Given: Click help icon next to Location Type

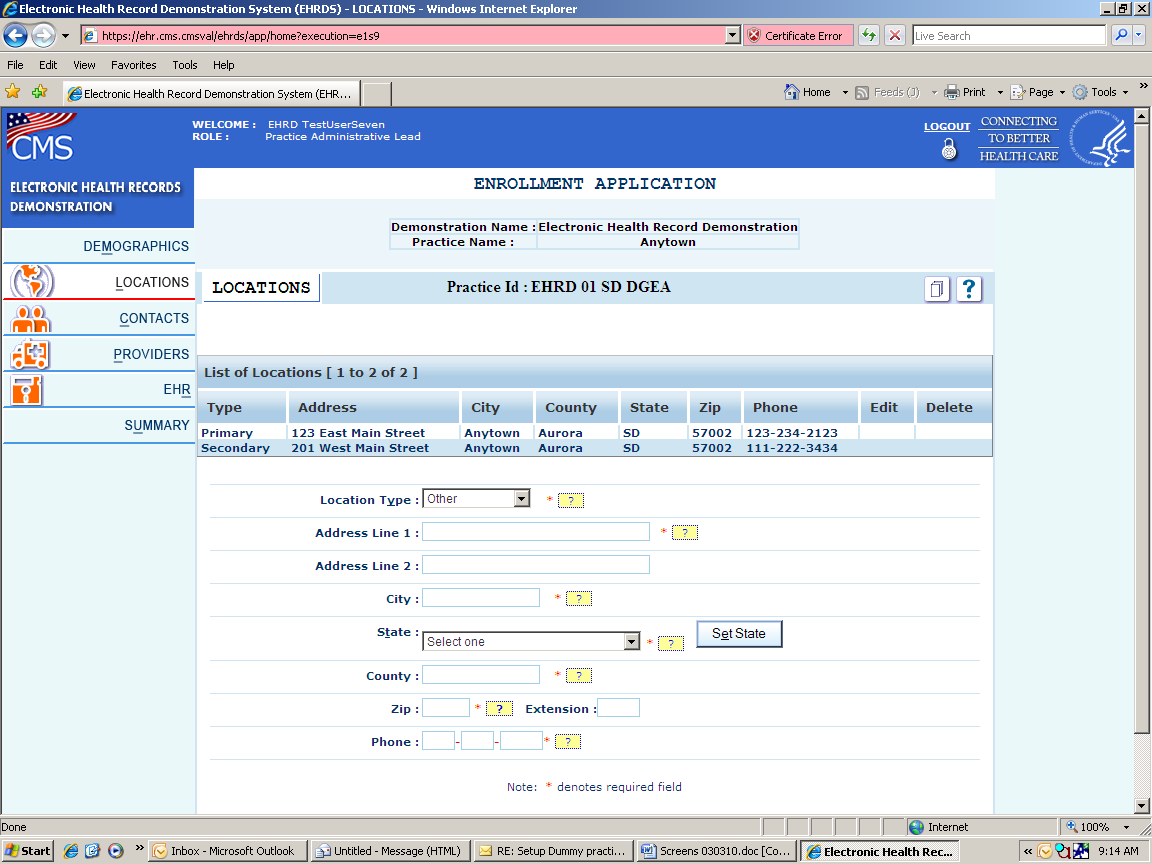Looking at the screenshot, I should (x=570, y=500).
